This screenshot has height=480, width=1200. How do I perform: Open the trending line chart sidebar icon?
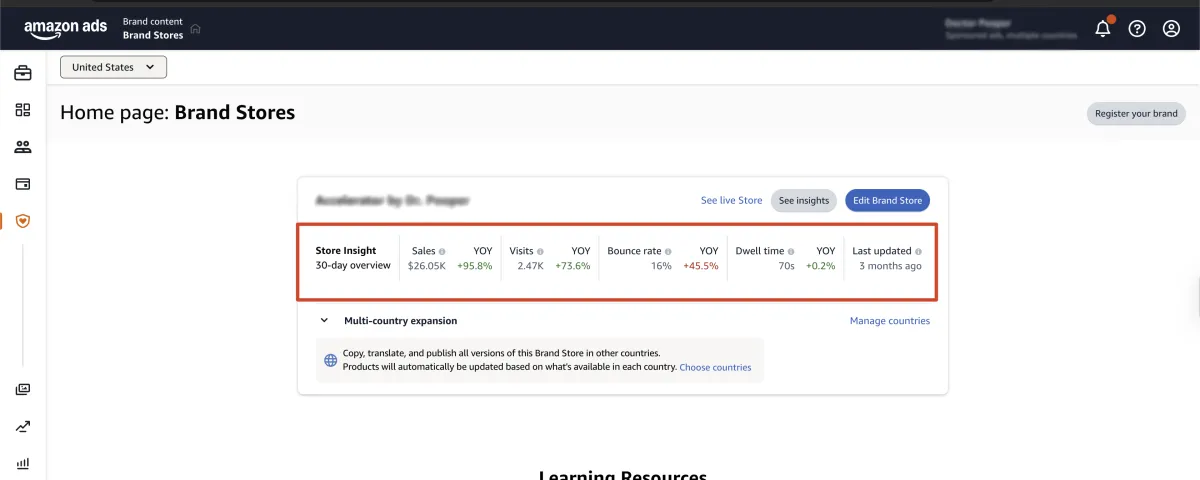[x=22, y=426]
